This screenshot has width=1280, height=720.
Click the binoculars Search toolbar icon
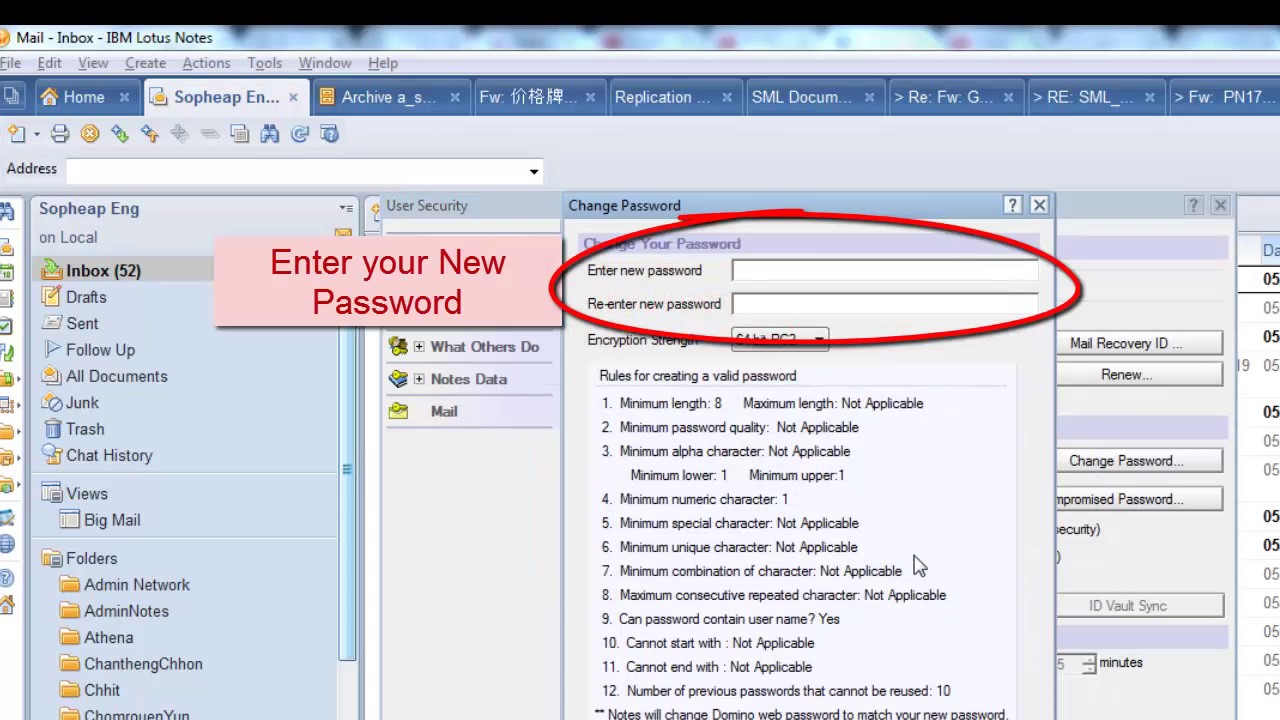[270, 133]
